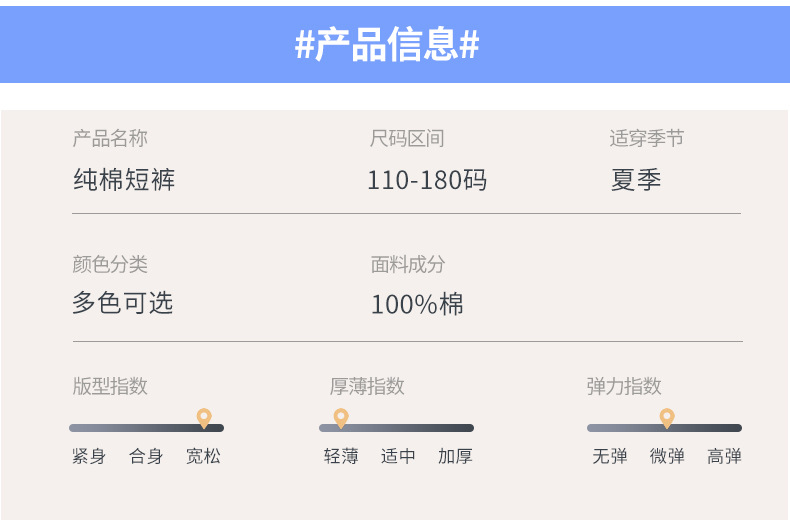The image size is (790, 520).
Task: Click the 弹力指数 slider bar
Action: pos(664,428)
